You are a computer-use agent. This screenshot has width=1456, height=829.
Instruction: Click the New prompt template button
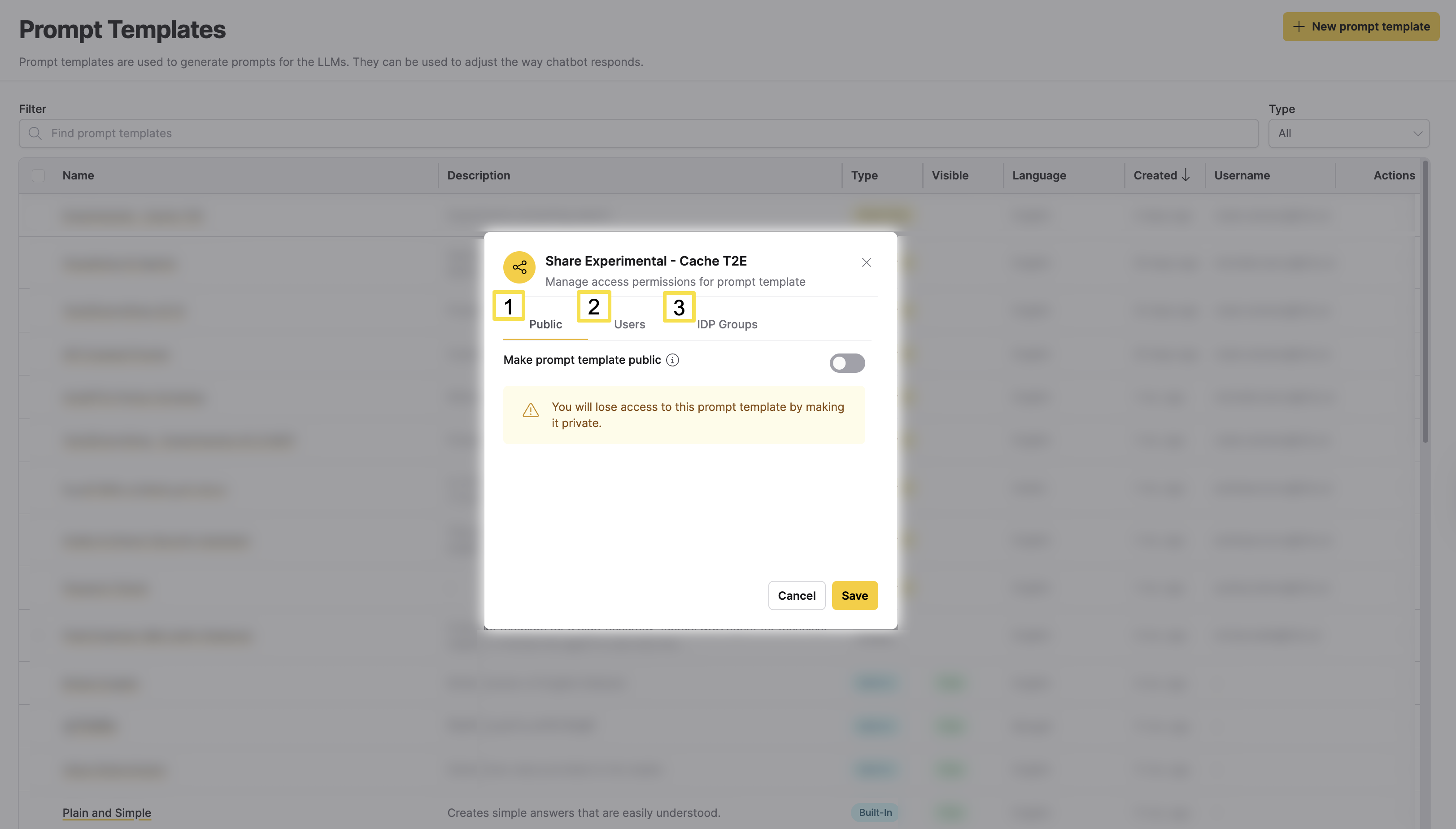click(1361, 26)
